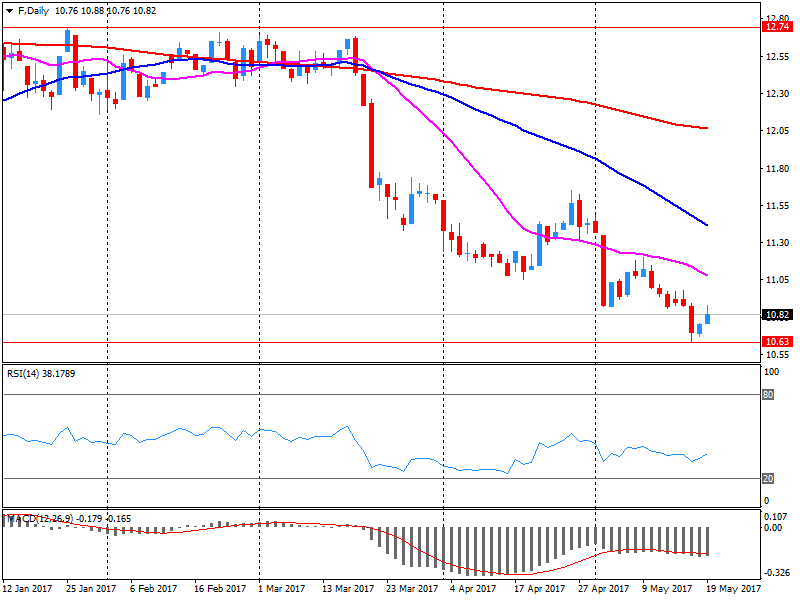Click the 6 Feb 2017 date label

coord(153,589)
